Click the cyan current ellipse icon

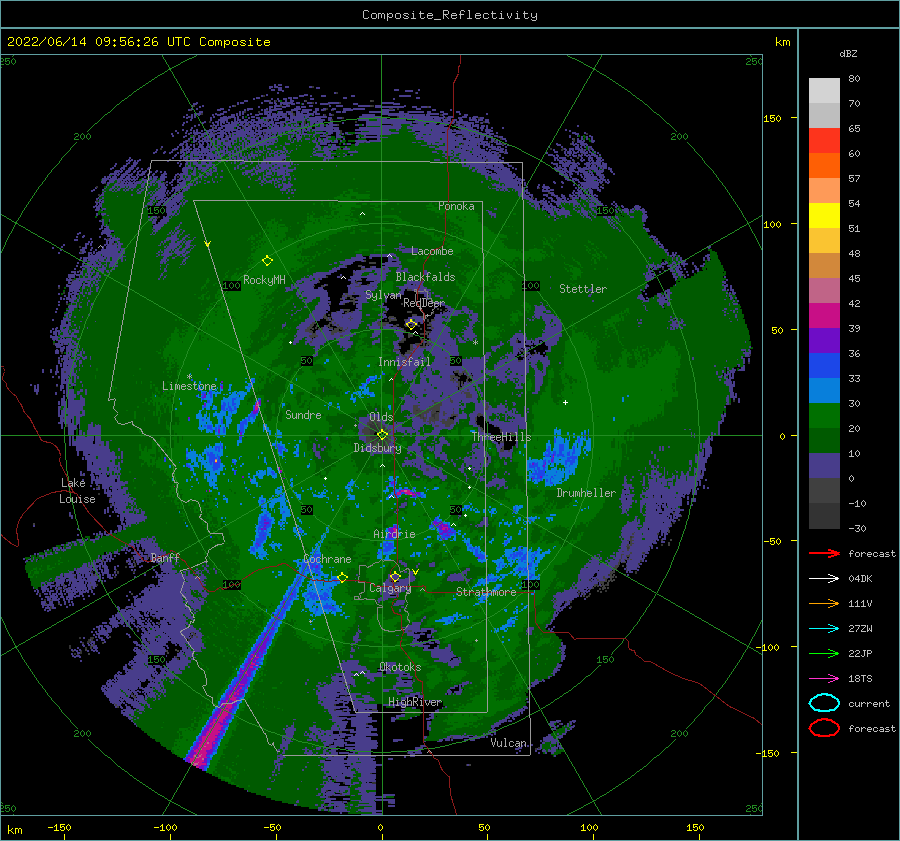point(824,703)
